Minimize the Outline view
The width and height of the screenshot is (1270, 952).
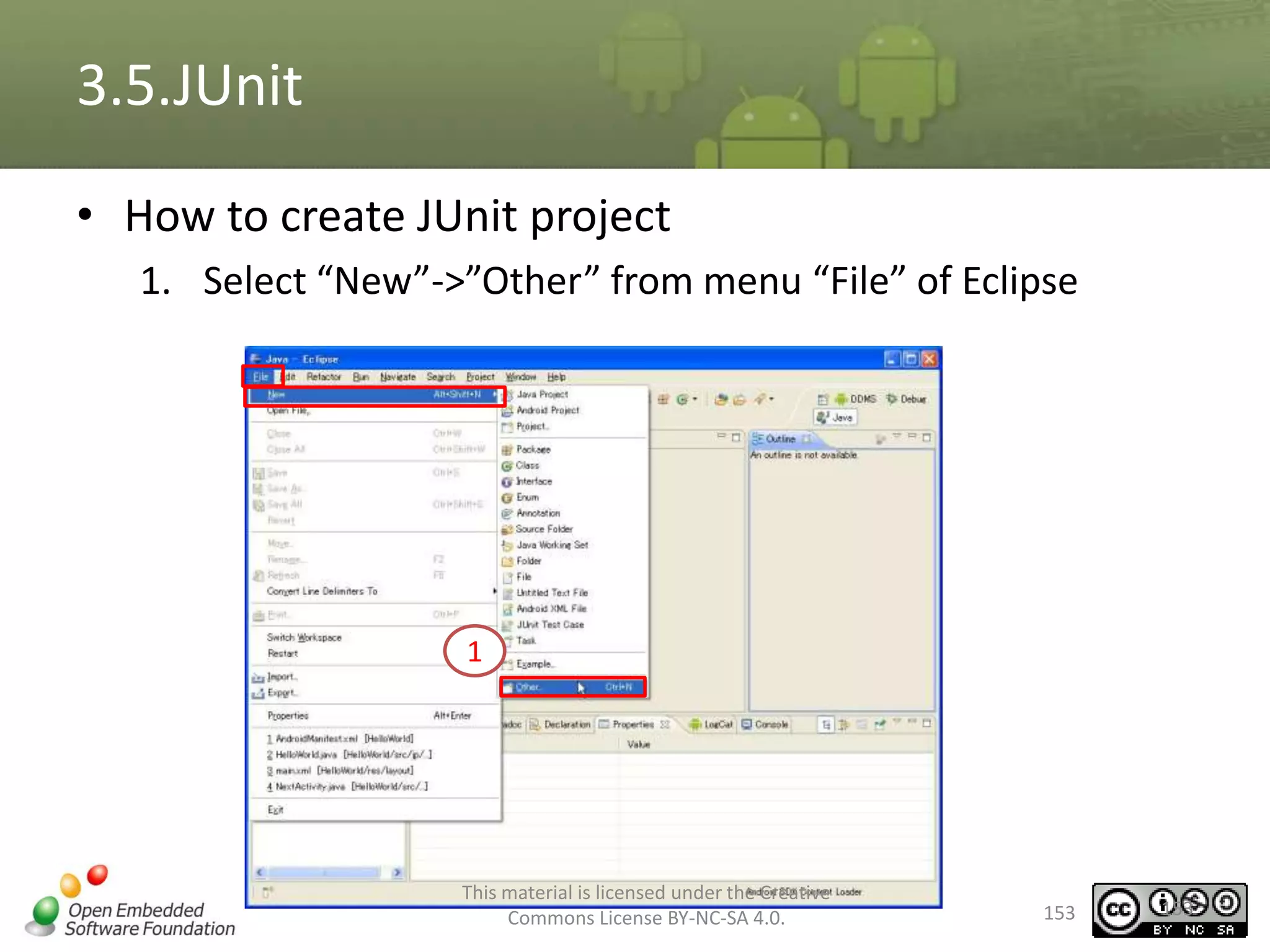click(912, 437)
